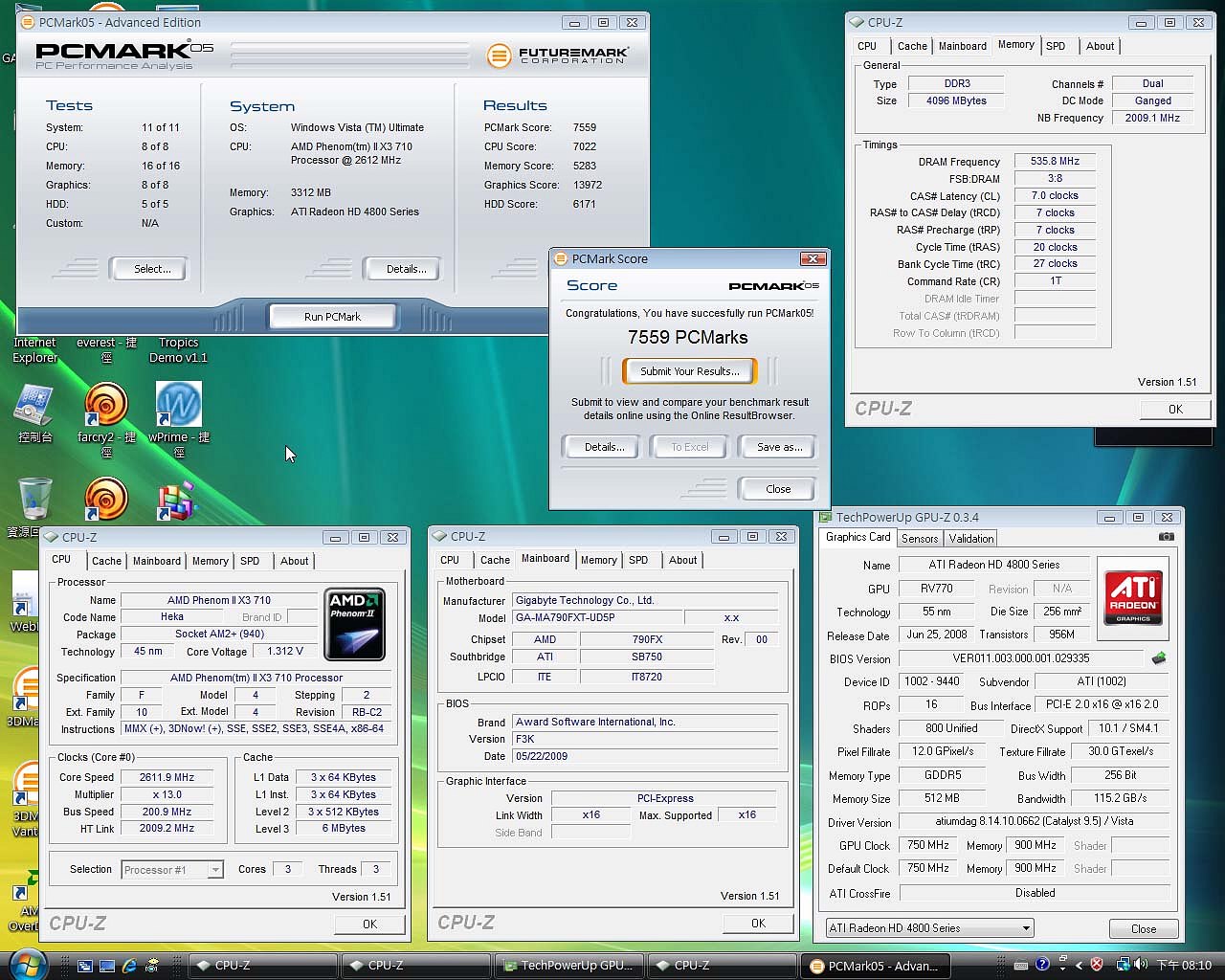Click the keyboard language bar icon

click(x=1023, y=965)
